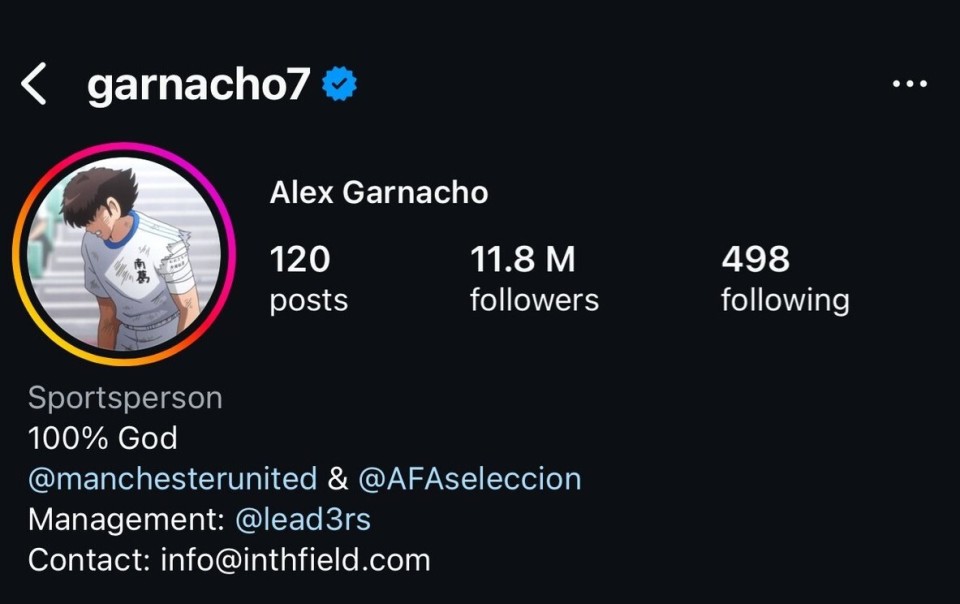Click the word 'following' under 498
This screenshot has height=604, width=960.
pyautogui.click(x=786, y=301)
